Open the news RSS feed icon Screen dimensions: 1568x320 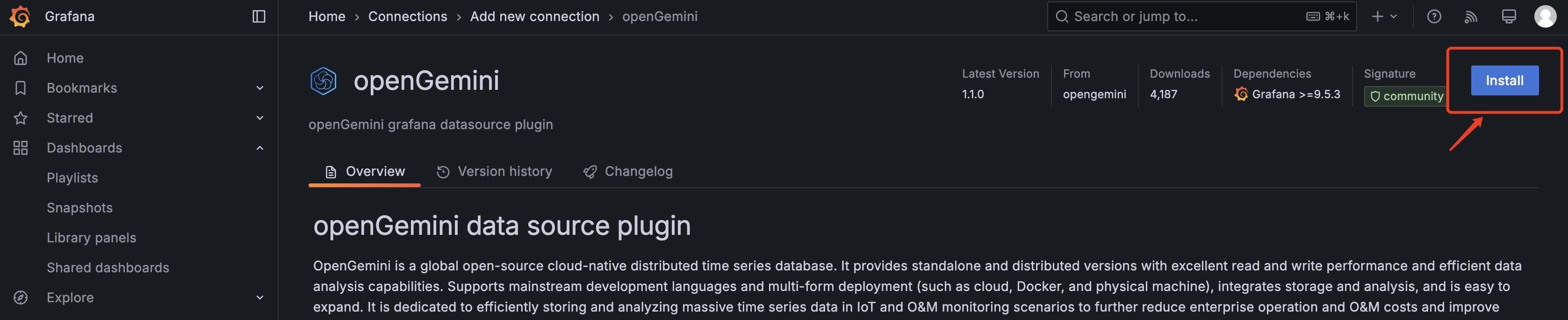[1471, 16]
